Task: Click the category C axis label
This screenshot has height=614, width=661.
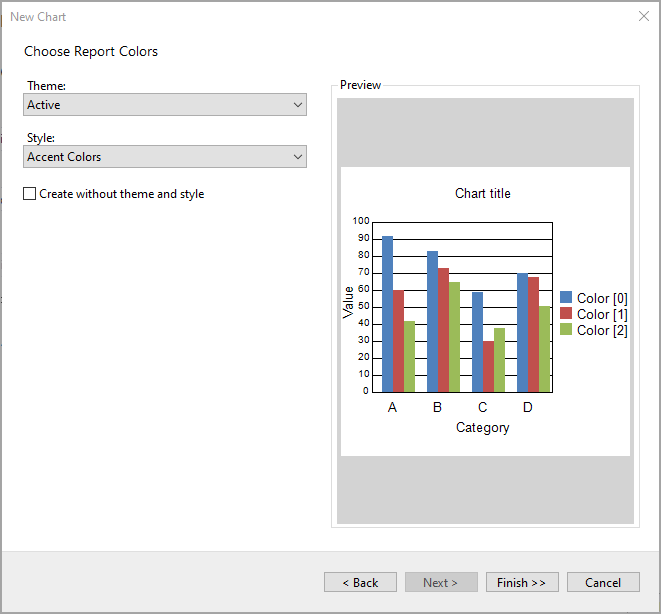Action: (483, 408)
